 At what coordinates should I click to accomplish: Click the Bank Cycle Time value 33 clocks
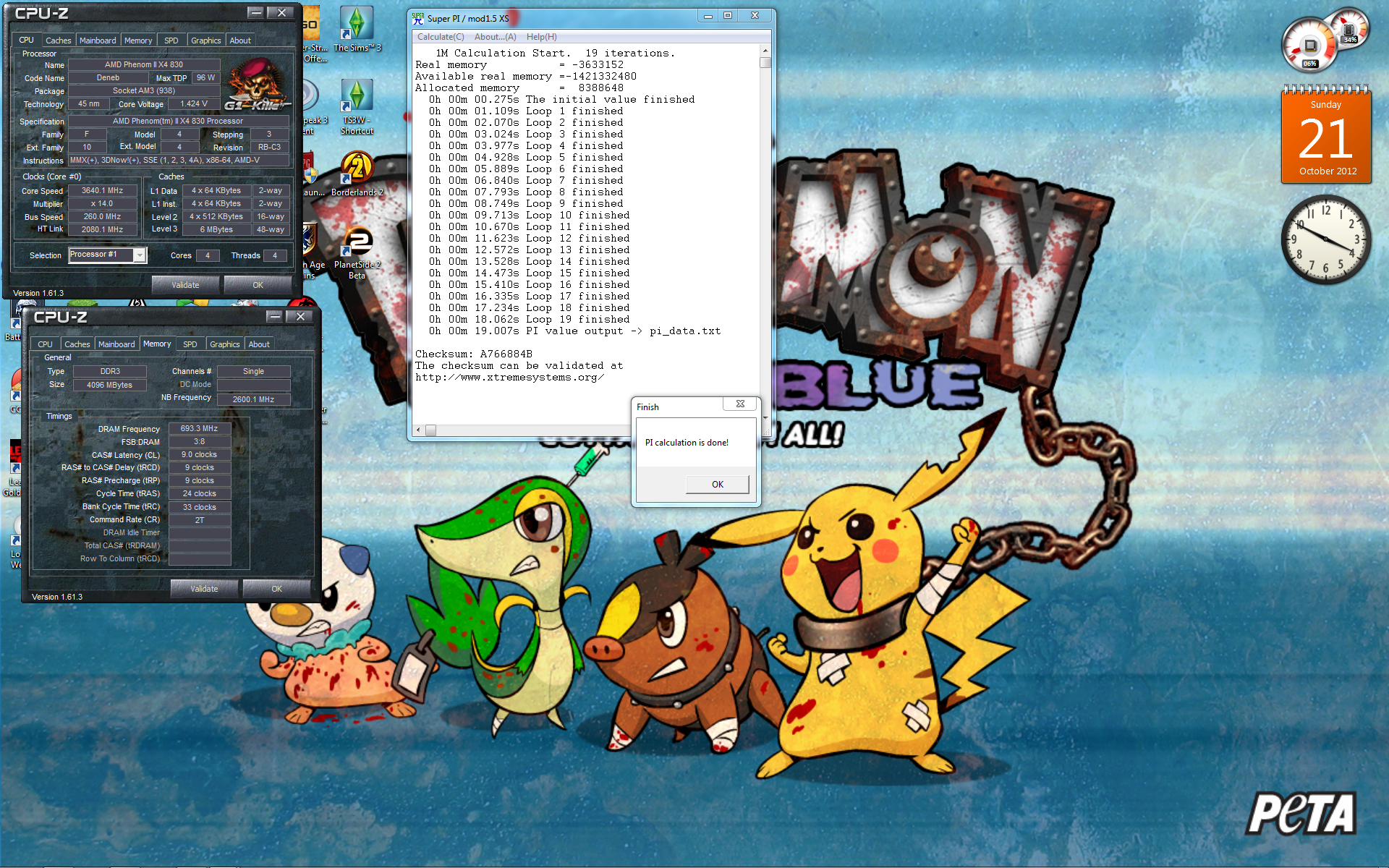[x=200, y=508]
